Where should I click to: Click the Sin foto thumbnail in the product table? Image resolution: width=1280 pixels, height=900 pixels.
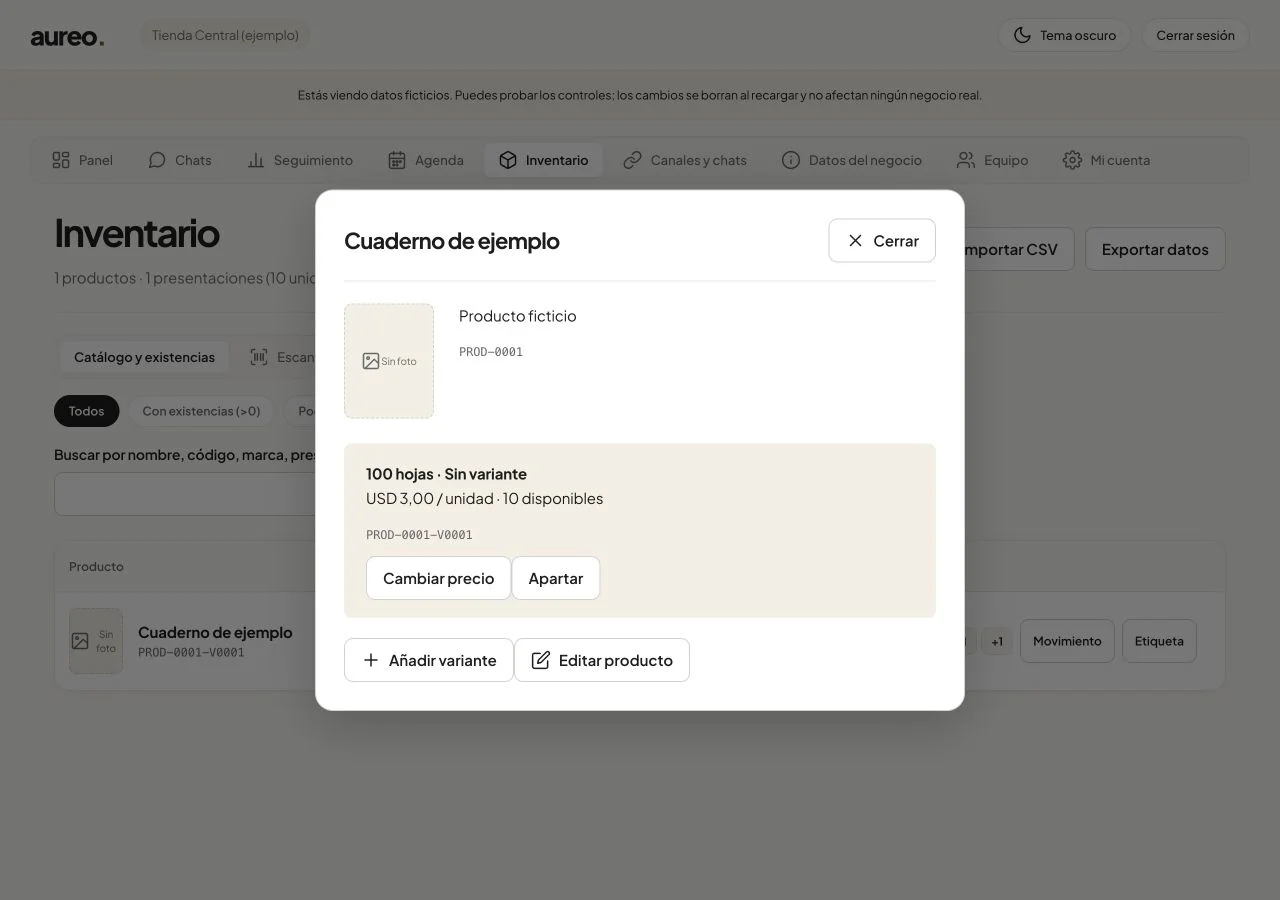(x=96, y=641)
